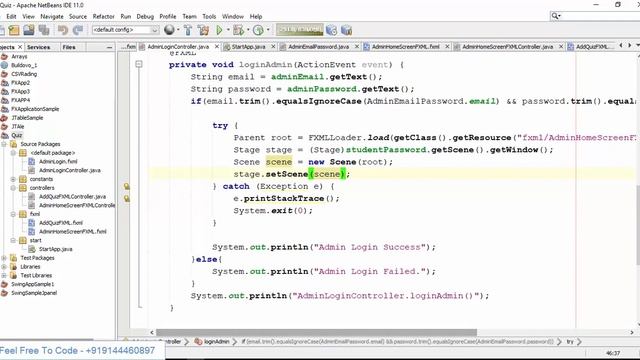Switch to the Services tab

point(38,47)
